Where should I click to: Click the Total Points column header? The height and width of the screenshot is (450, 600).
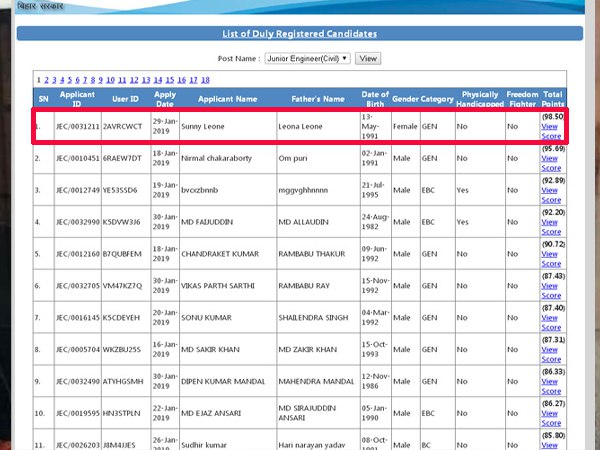click(x=551, y=99)
